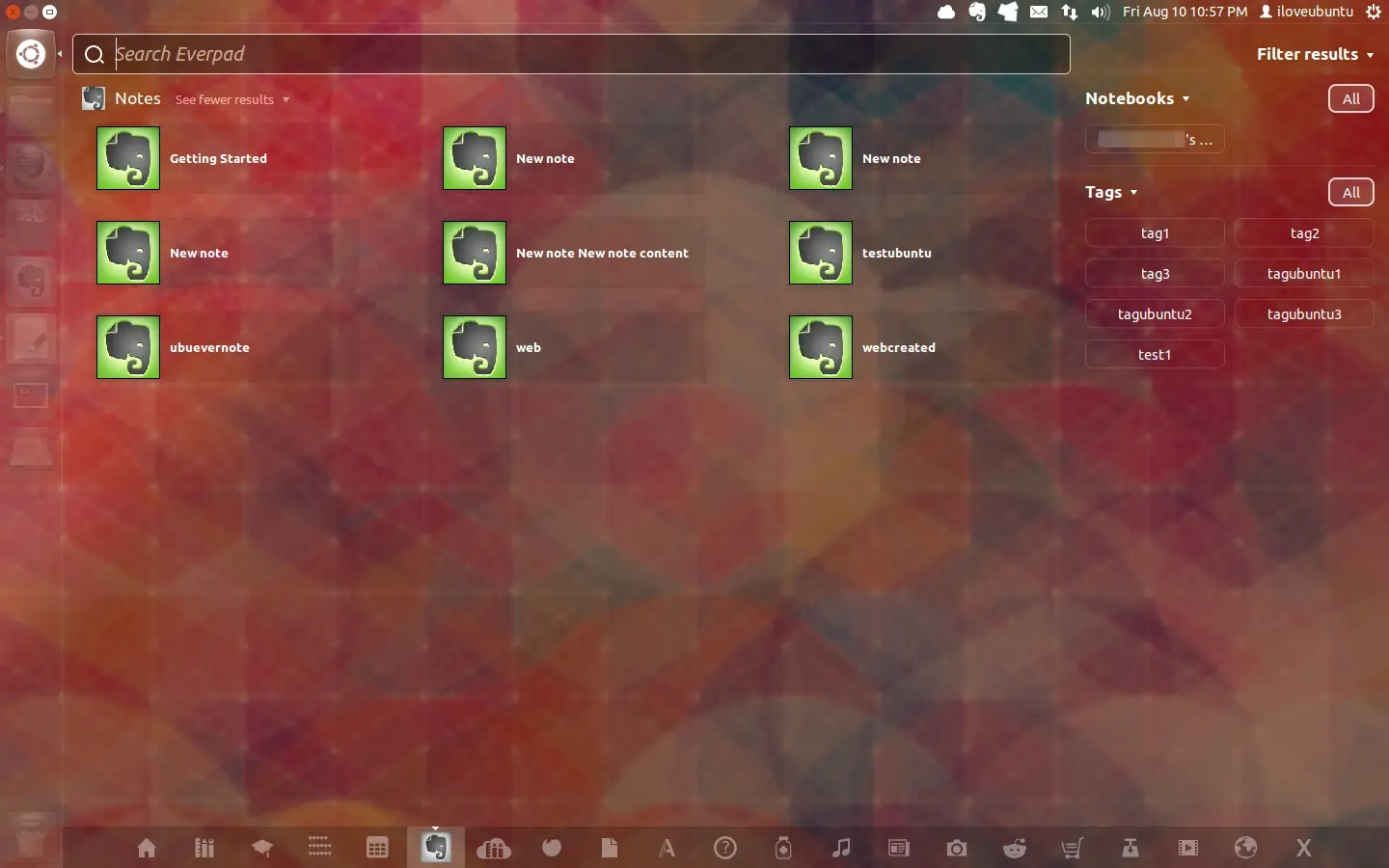Open the sound volume indicator
The height and width of the screenshot is (868, 1389).
click(1101, 12)
